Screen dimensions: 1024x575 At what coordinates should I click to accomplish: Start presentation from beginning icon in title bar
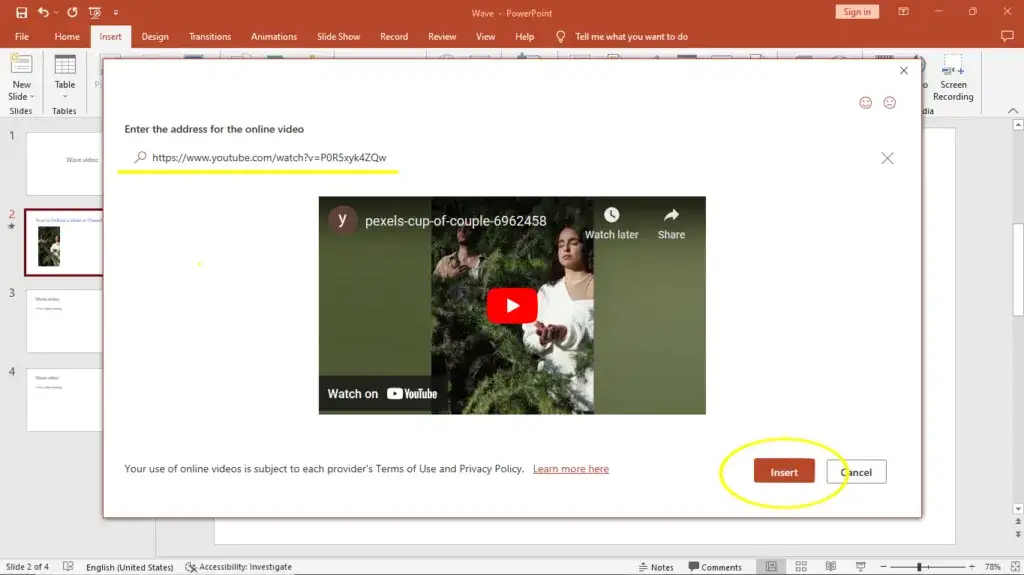pos(95,12)
